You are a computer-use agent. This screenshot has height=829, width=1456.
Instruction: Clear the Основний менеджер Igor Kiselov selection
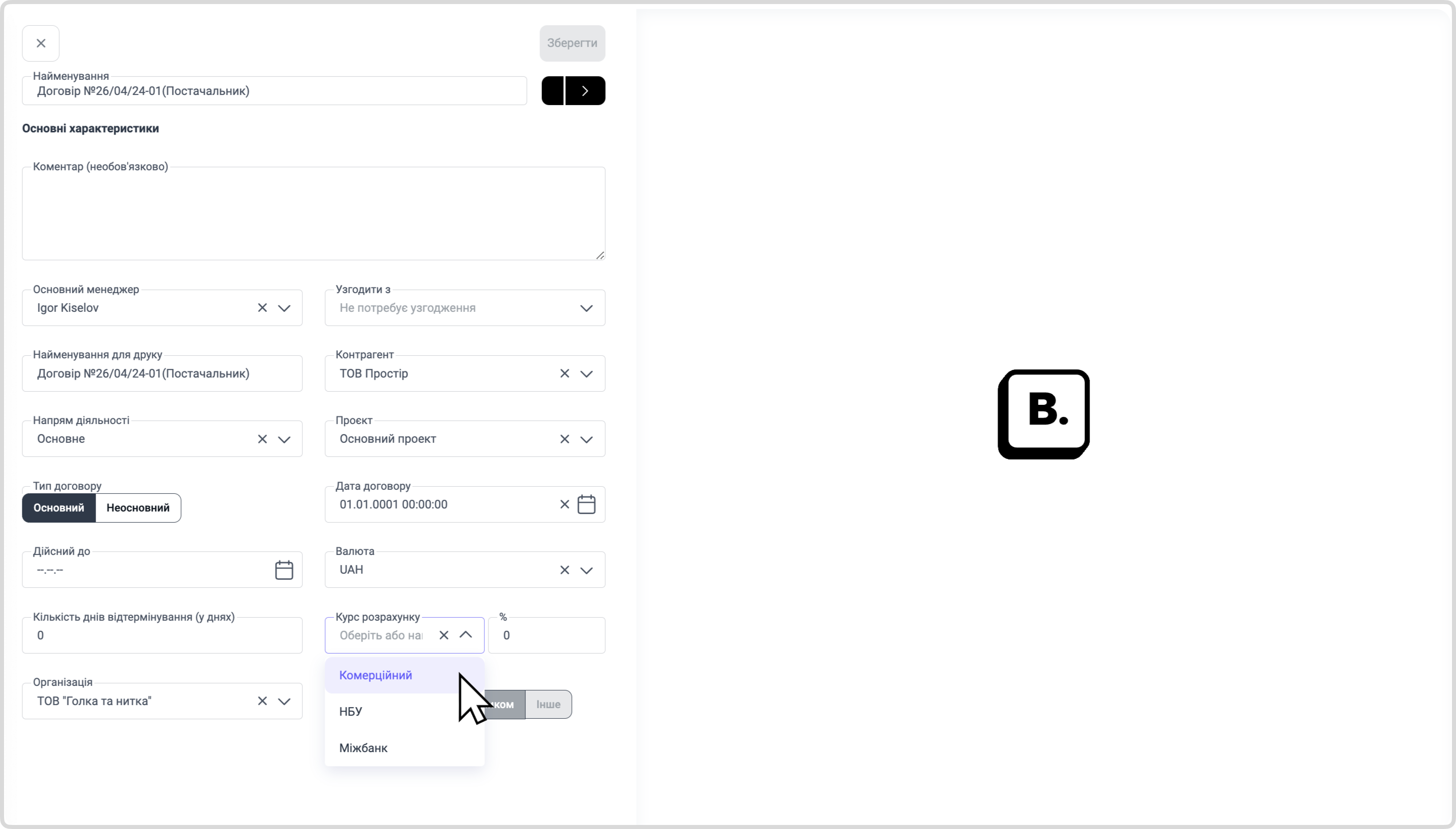tap(262, 308)
